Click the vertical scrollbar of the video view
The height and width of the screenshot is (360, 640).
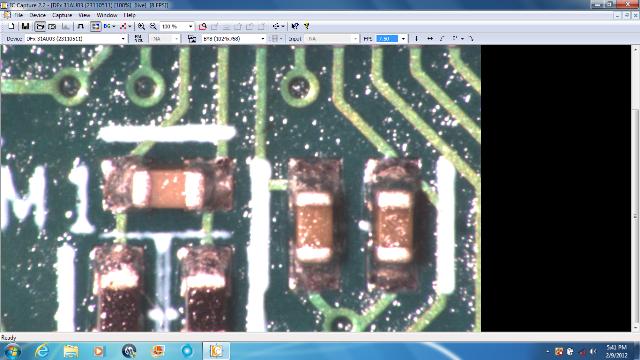point(635,188)
